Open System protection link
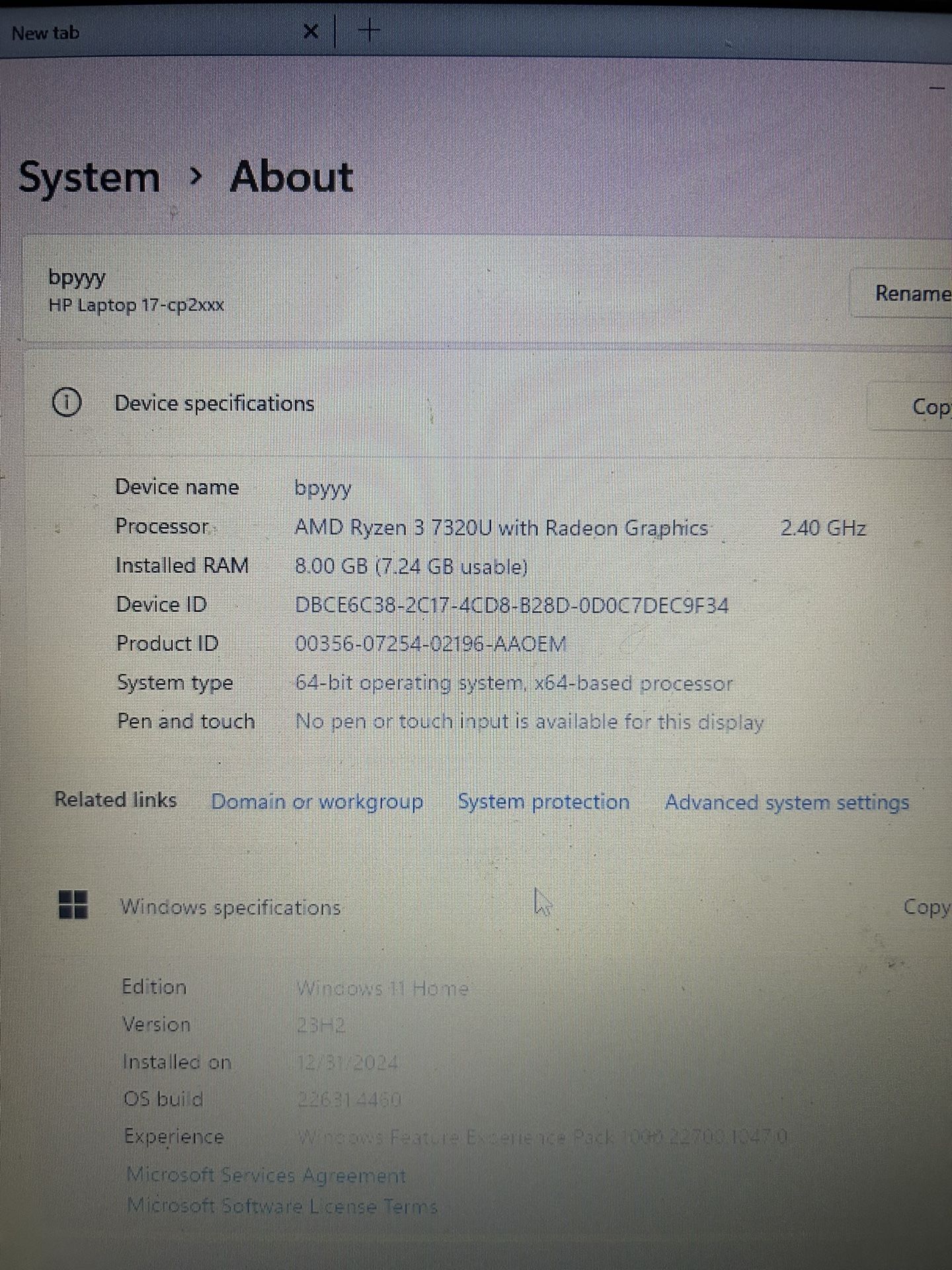Screen dimensions: 952x1270 544,802
